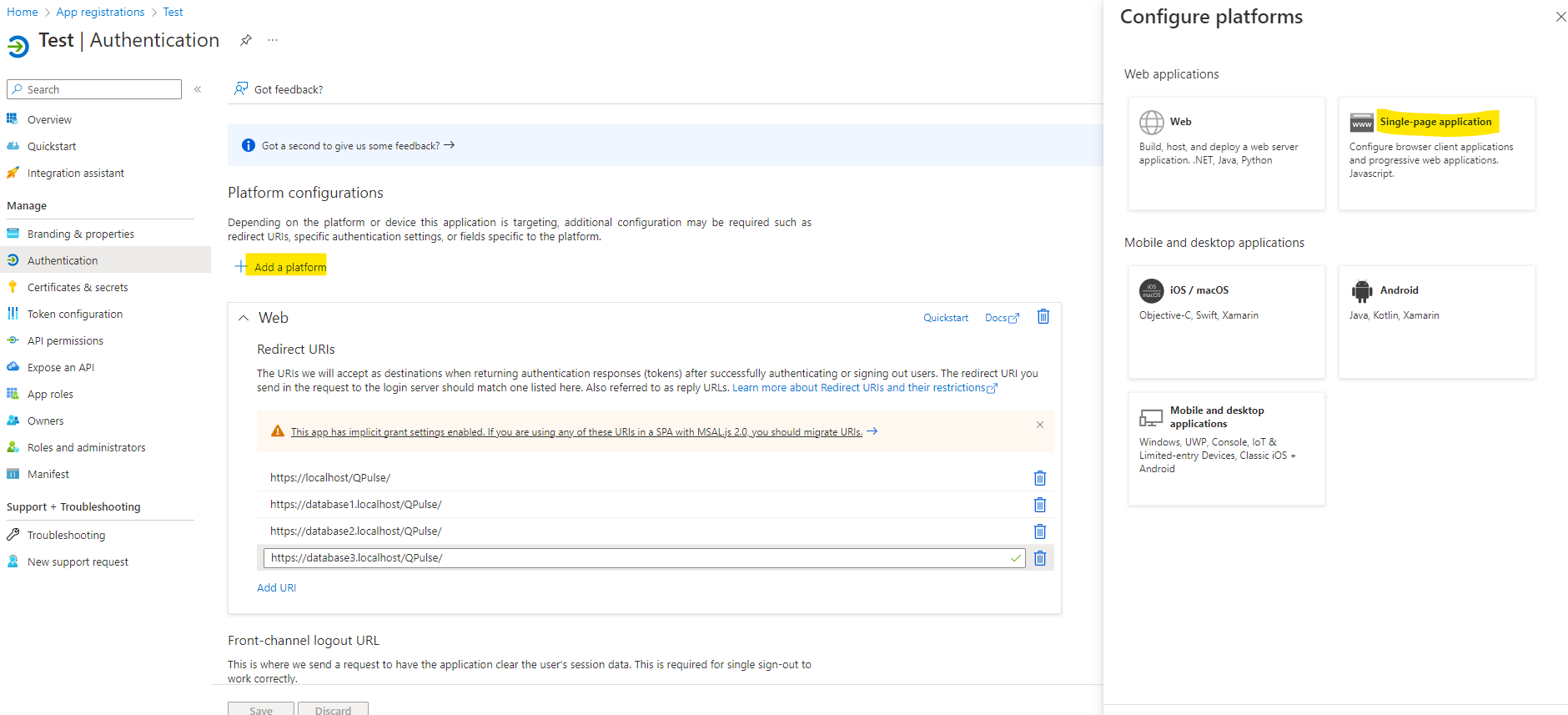Pin the Test Authentication page
Viewport: 1568px width, 715px height.
[246, 40]
